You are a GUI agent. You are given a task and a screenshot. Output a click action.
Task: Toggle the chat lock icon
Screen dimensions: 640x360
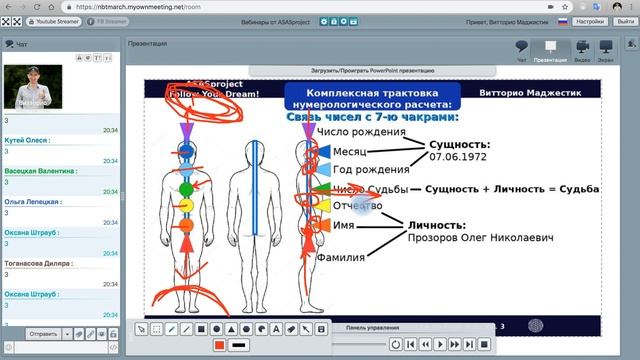[113, 334]
